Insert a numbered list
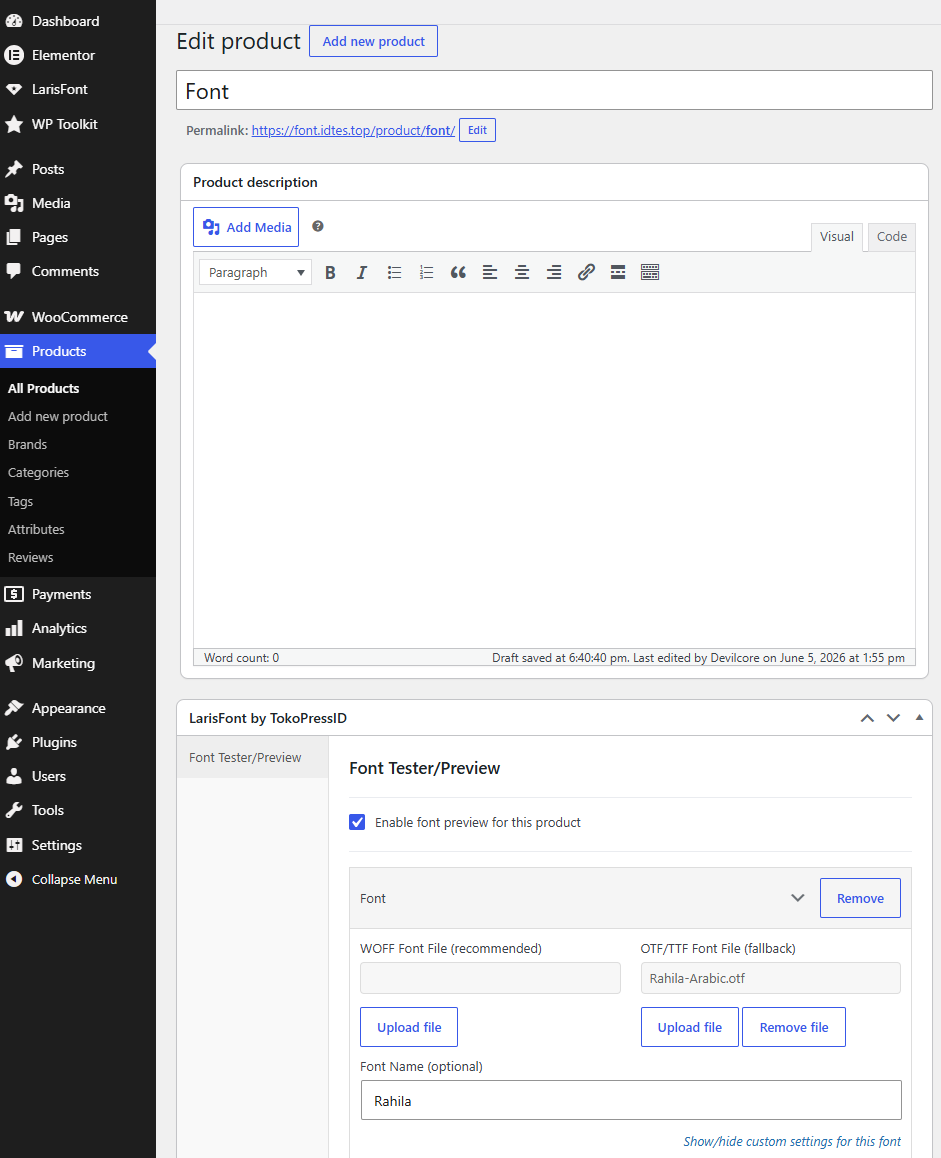The width and height of the screenshot is (941, 1158). pyautogui.click(x=426, y=273)
